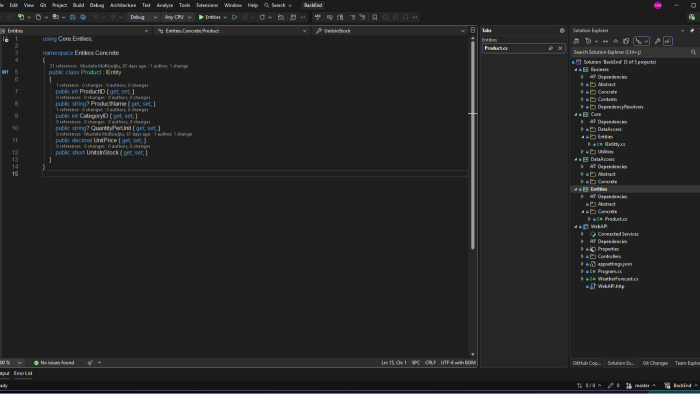The height and width of the screenshot is (394, 700).
Task: Open the Analyze menu
Action: tap(164, 5)
